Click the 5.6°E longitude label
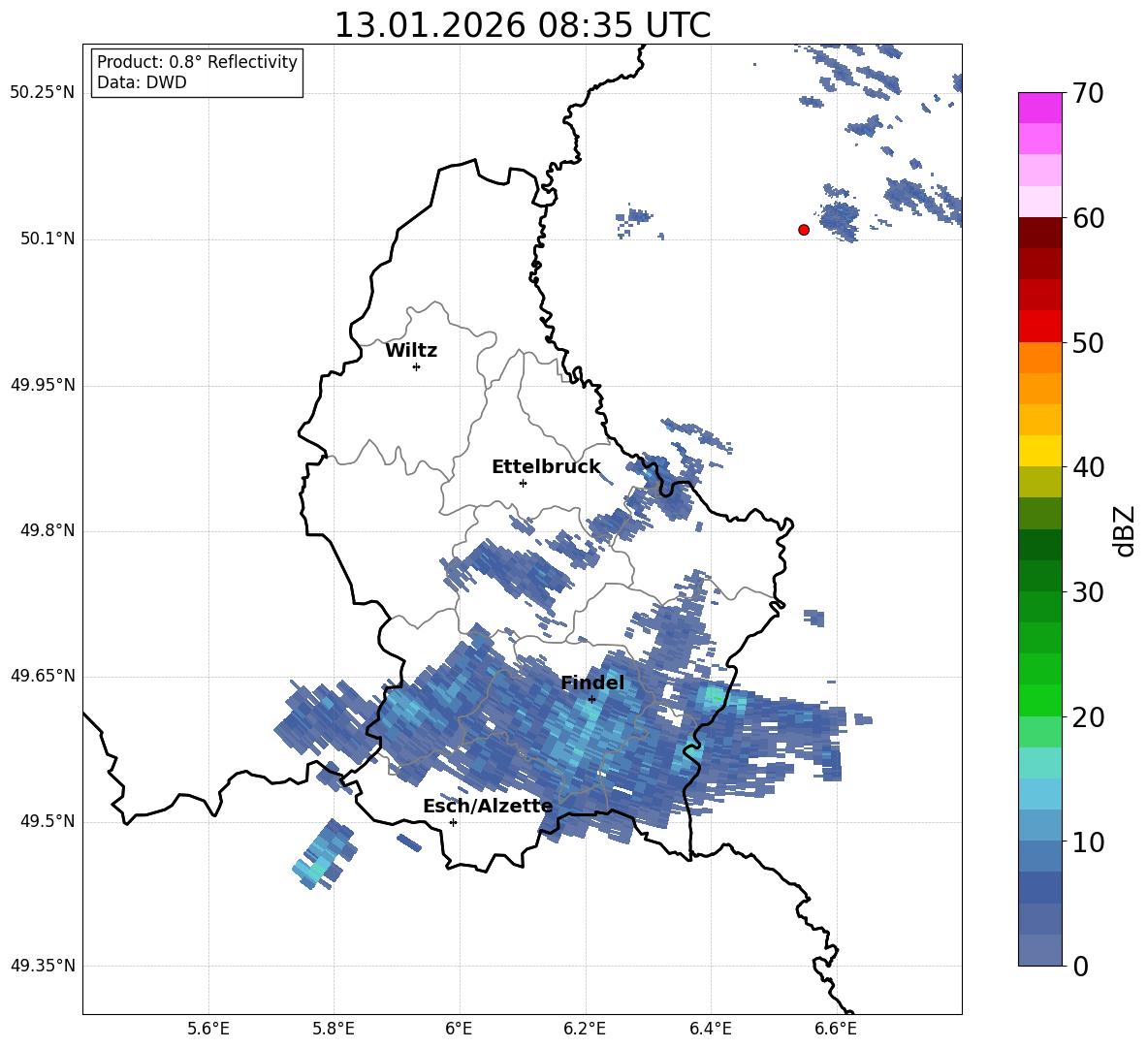 coord(208,1029)
